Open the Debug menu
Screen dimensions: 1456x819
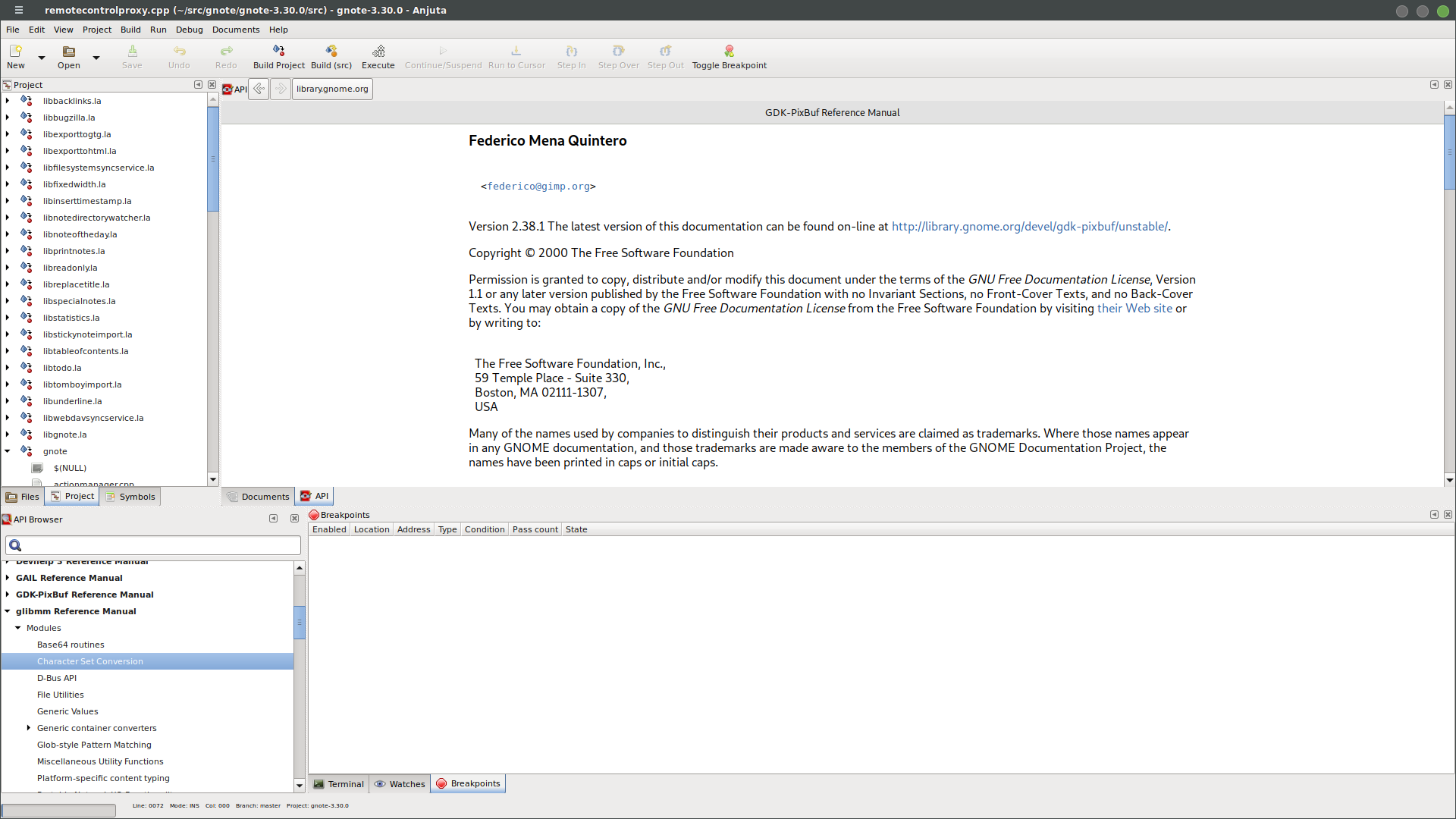pyautogui.click(x=190, y=30)
